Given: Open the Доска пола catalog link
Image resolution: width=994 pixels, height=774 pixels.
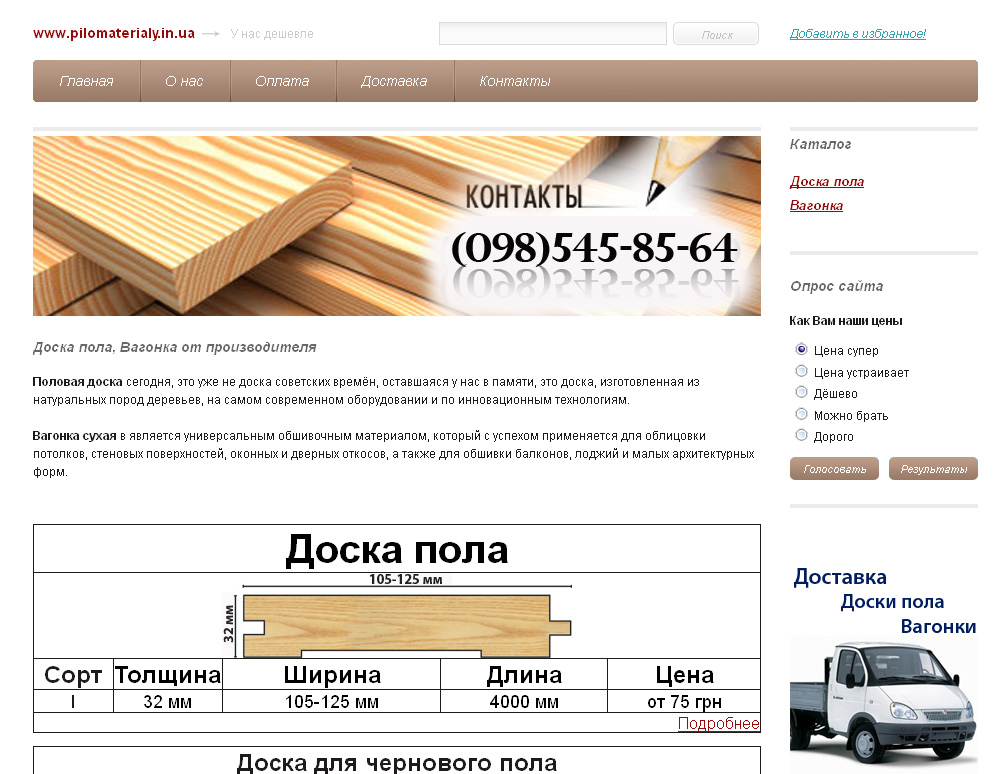Looking at the screenshot, I should click(x=828, y=181).
